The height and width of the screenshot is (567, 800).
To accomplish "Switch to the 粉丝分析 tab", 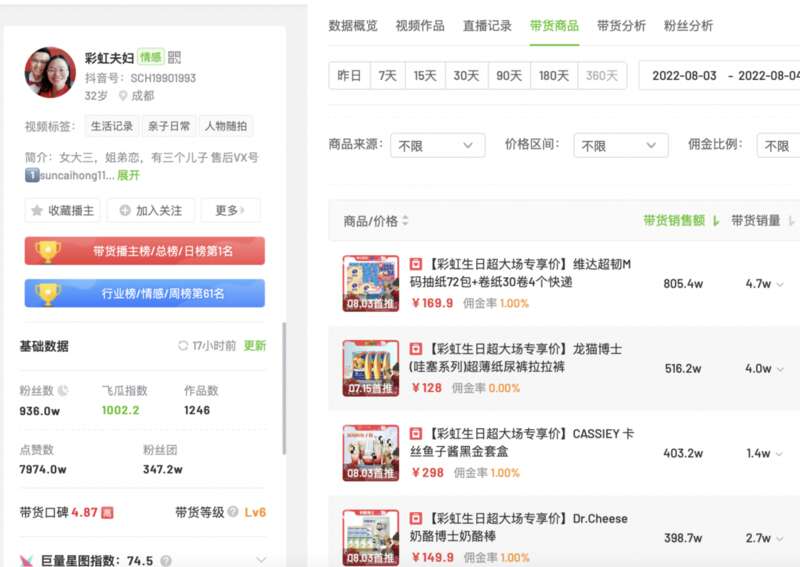I will click(x=688, y=26).
